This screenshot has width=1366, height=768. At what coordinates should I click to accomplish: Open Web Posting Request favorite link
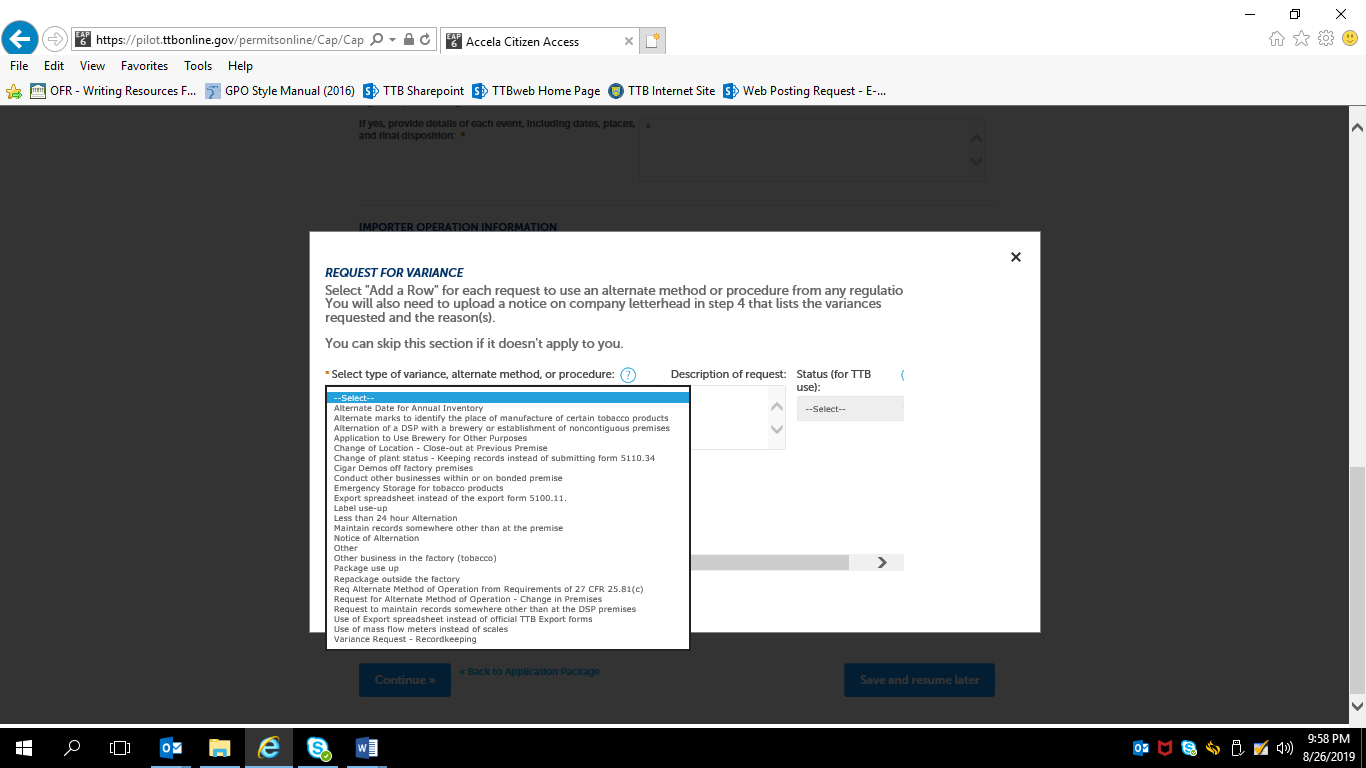[805, 91]
